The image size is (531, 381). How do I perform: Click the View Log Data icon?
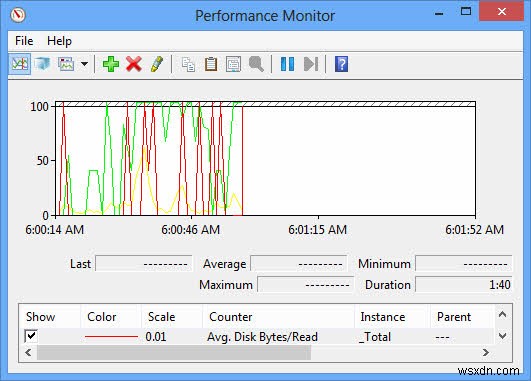42,64
